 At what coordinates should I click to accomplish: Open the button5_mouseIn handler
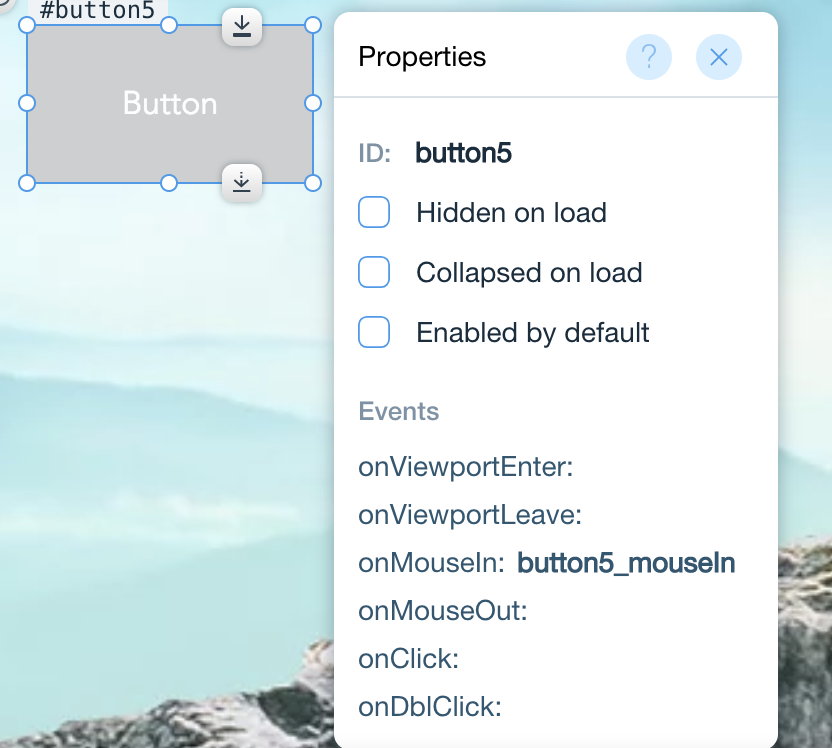pos(626,563)
